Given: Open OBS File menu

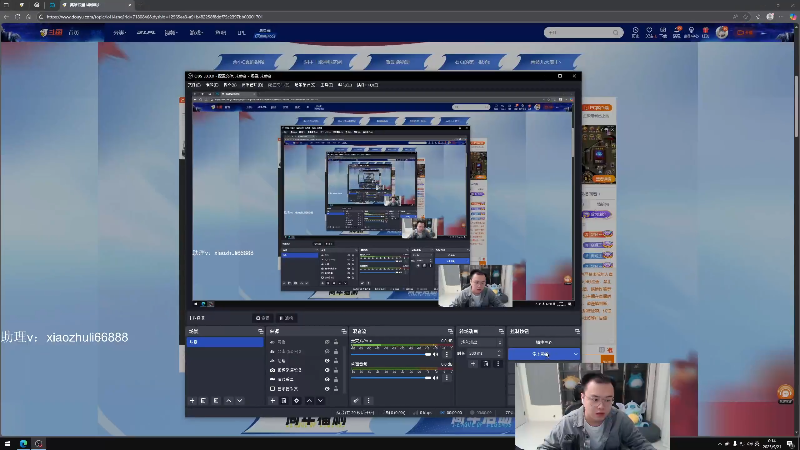Looking at the screenshot, I should pyautogui.click(x=194, y=85).
